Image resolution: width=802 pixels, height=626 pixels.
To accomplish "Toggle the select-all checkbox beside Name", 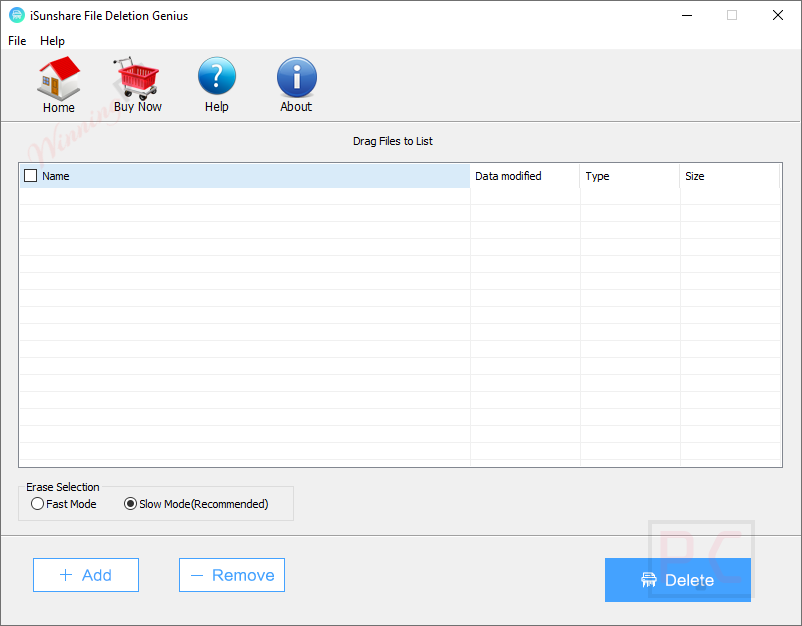I will 31,175.
